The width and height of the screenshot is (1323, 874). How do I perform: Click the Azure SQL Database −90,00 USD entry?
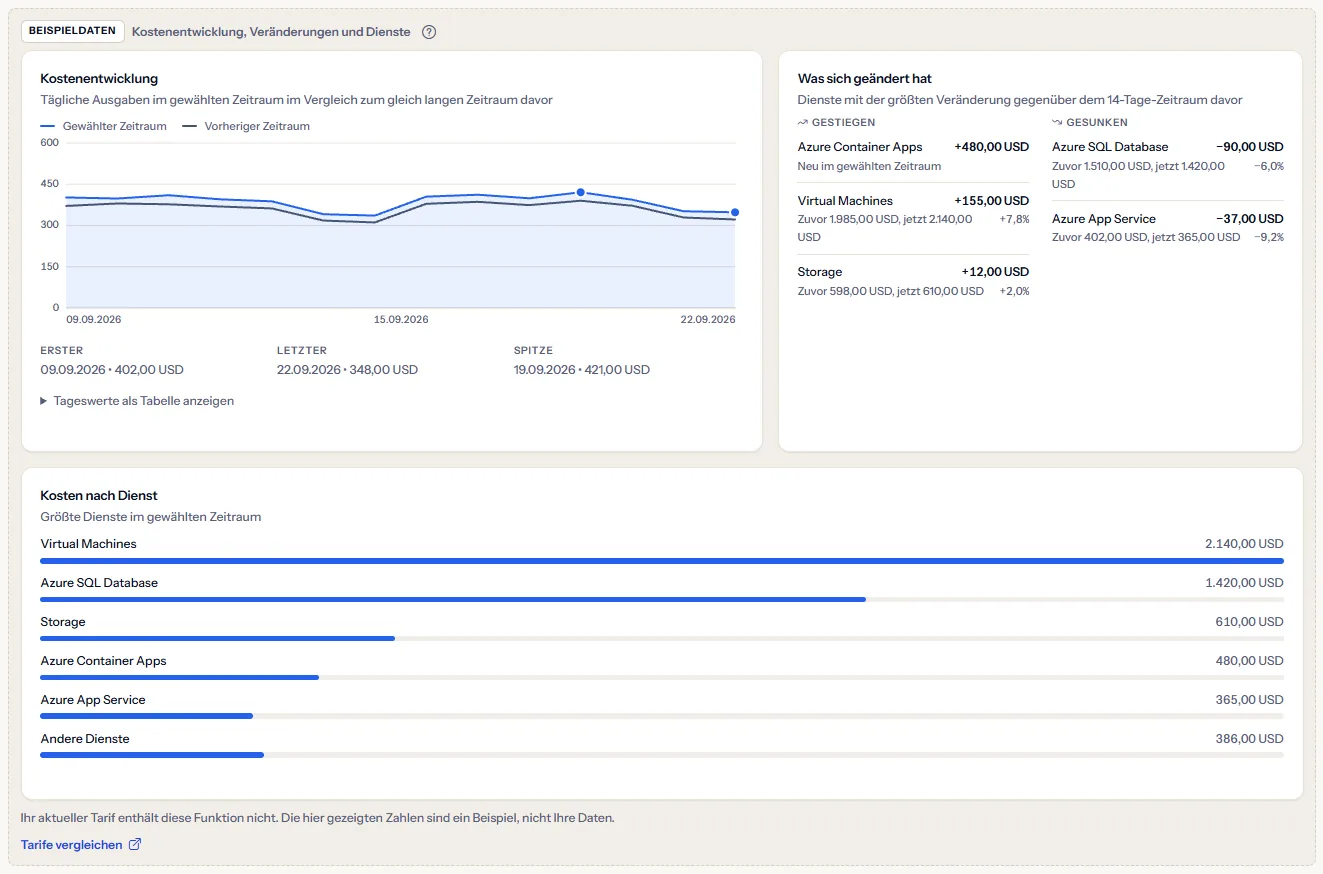coord(1168,165)
